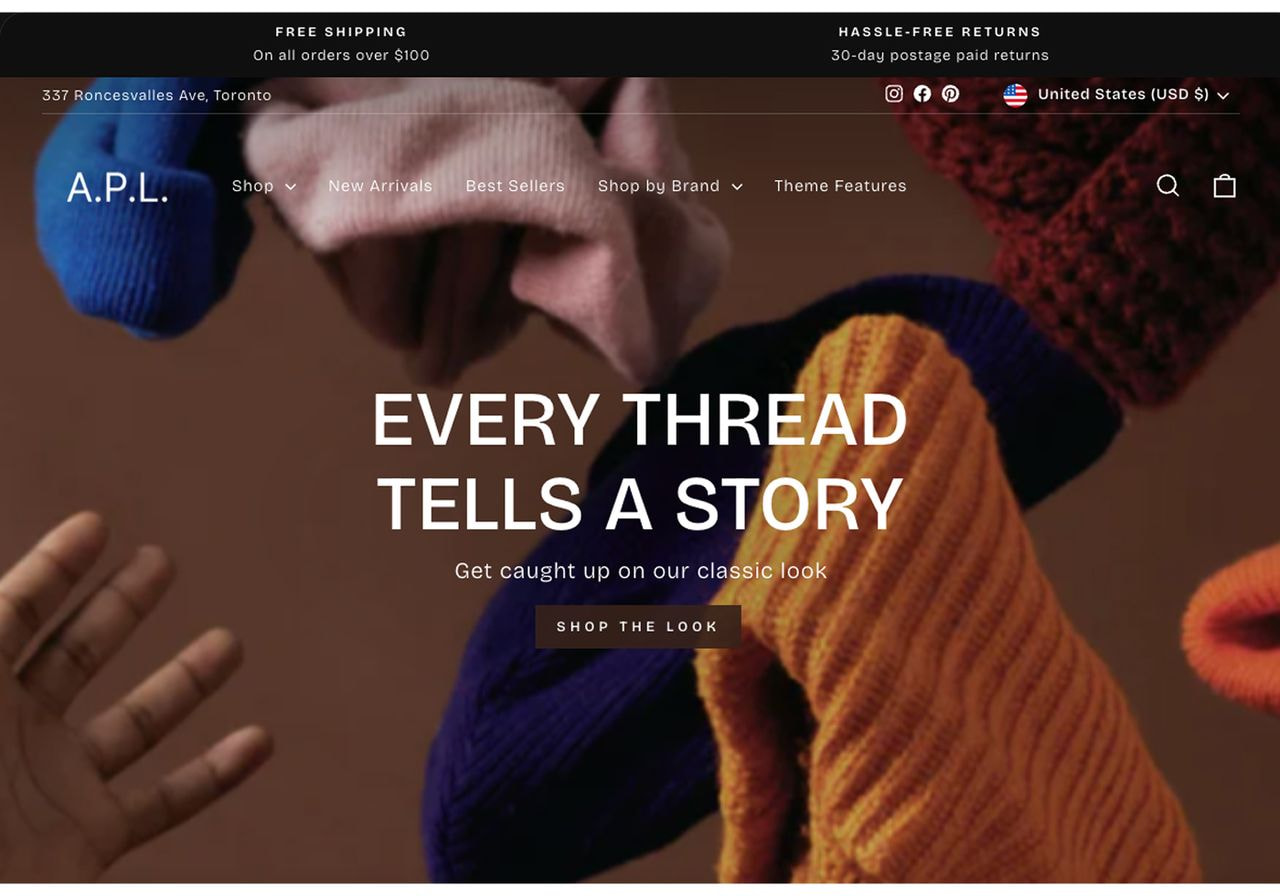Click the Hassle-Free Returns announcement
The image size is (1280, 896).
pyautogui.click(x=940, y=44)
